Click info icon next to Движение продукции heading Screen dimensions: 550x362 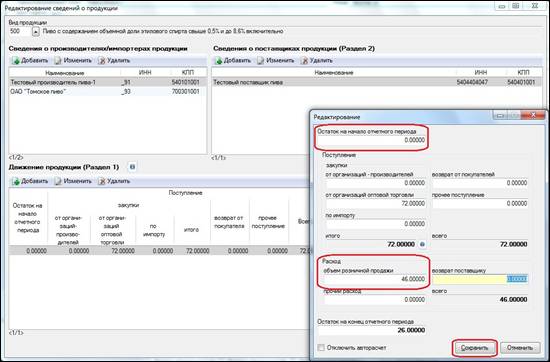(x=132, y=167)
